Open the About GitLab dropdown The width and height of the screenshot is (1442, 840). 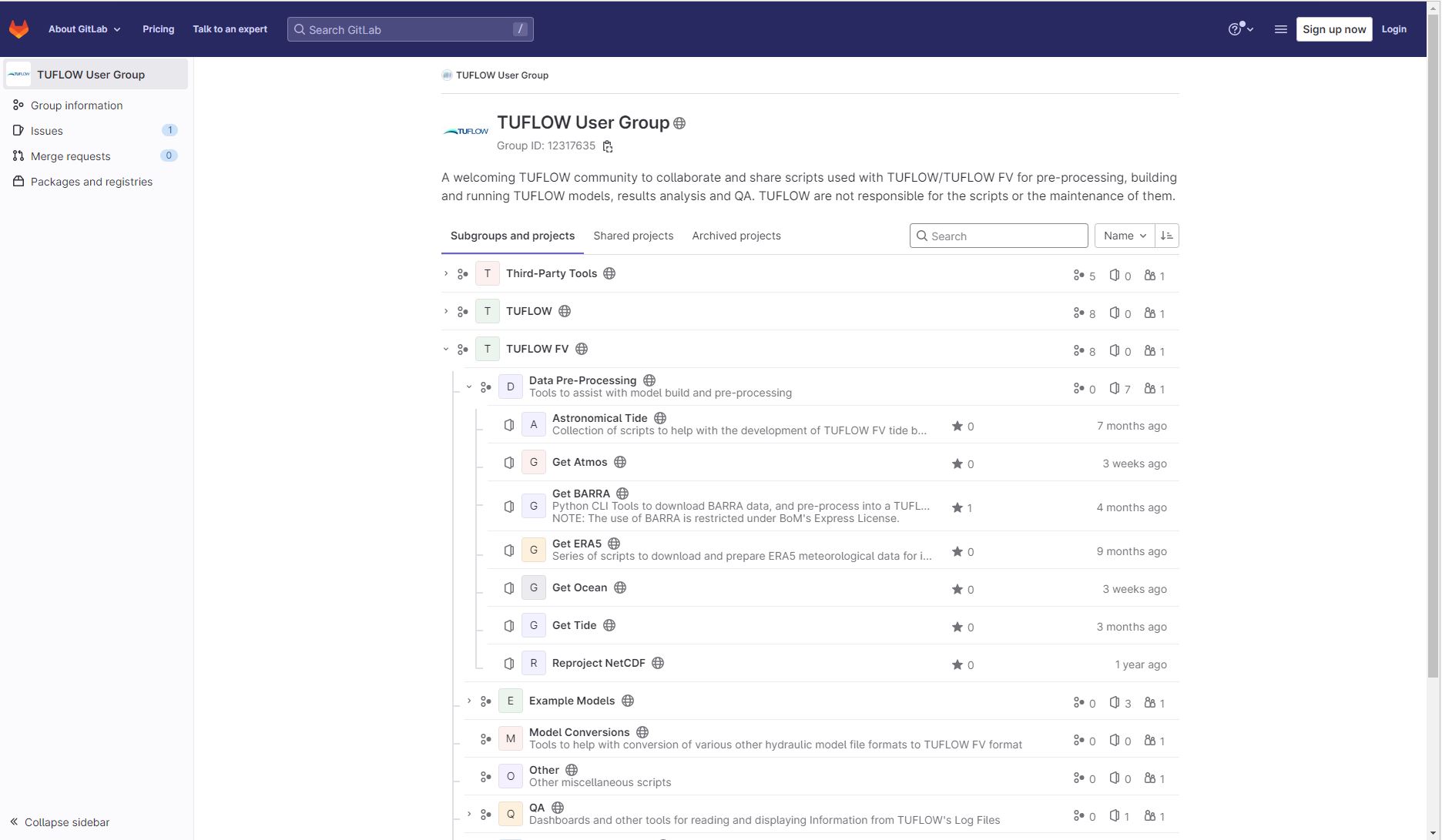85,29
